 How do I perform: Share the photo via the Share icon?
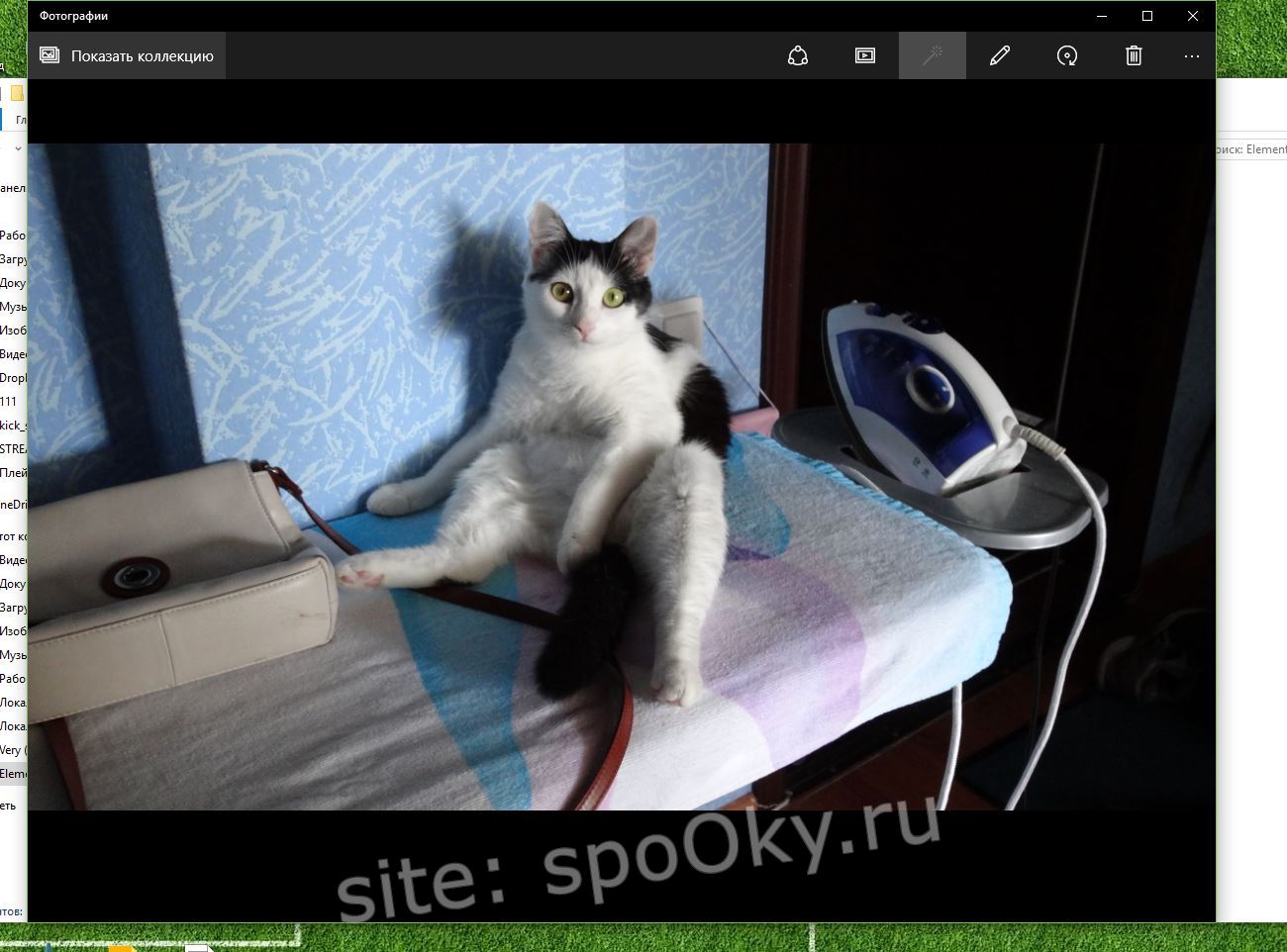click(797, 55)
